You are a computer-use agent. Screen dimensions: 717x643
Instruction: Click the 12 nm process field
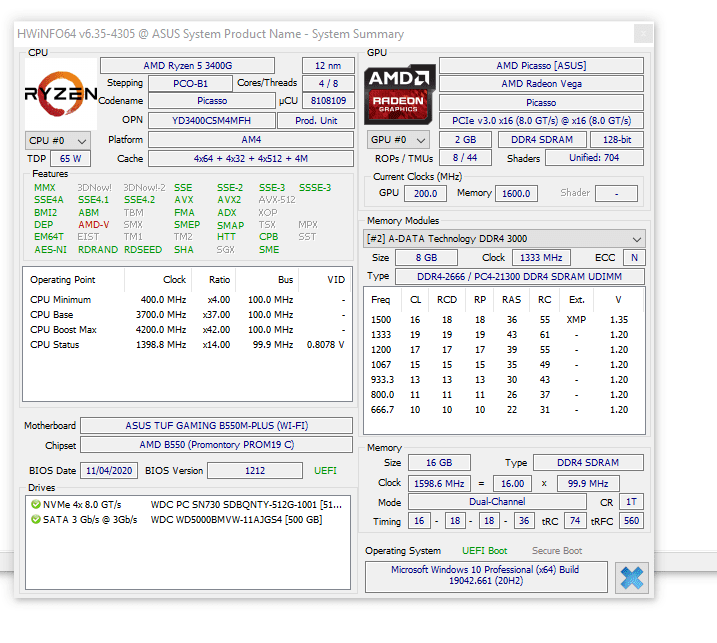point(328,65)
